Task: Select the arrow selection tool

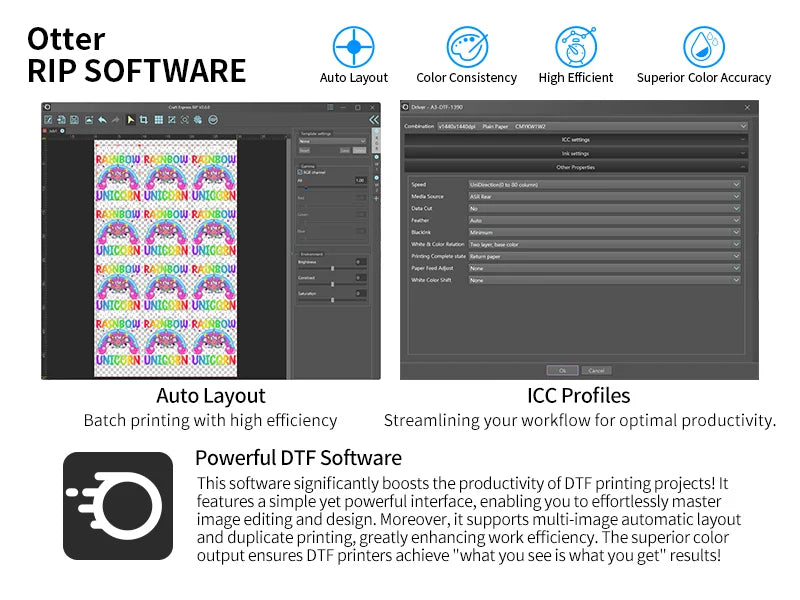Action: coord(128,118)
